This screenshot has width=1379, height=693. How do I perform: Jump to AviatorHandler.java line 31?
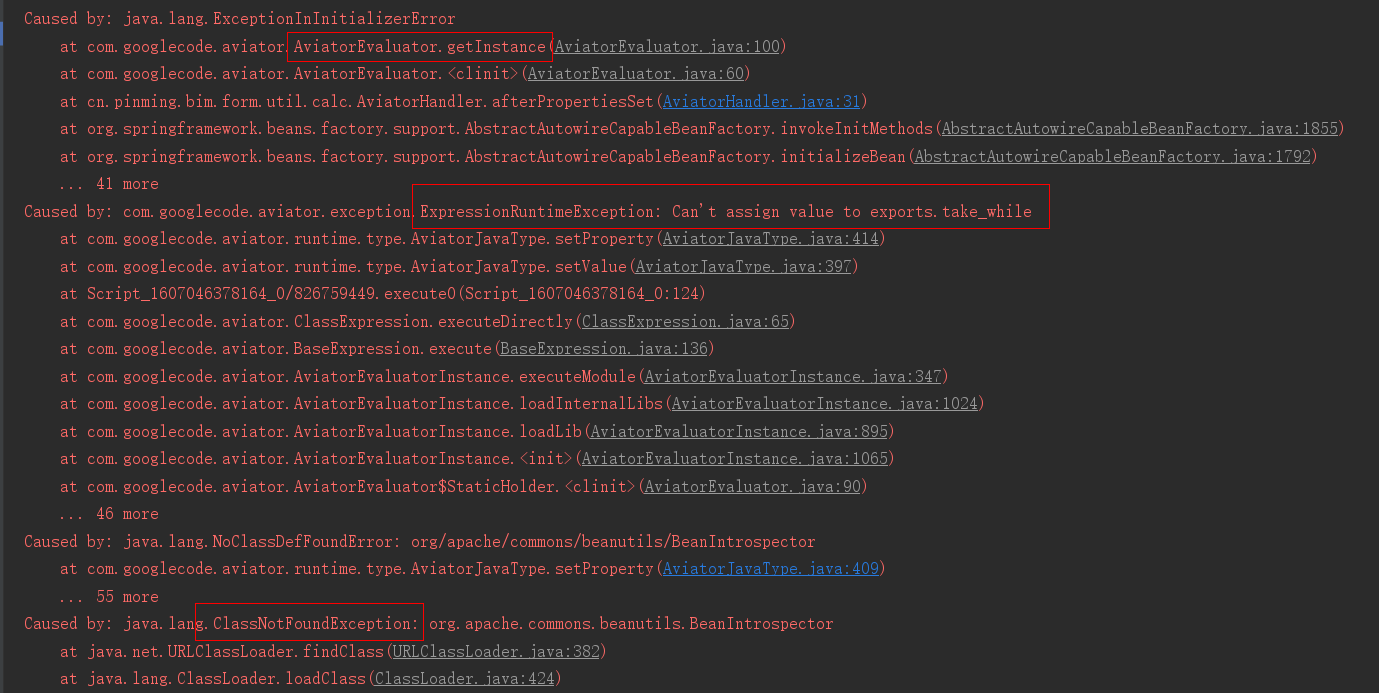pos(762,101)
